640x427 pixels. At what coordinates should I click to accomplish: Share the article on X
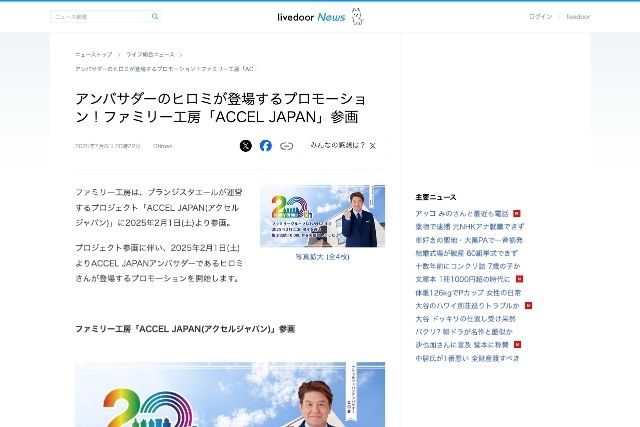pyautogui.click(x=246, y=146)
